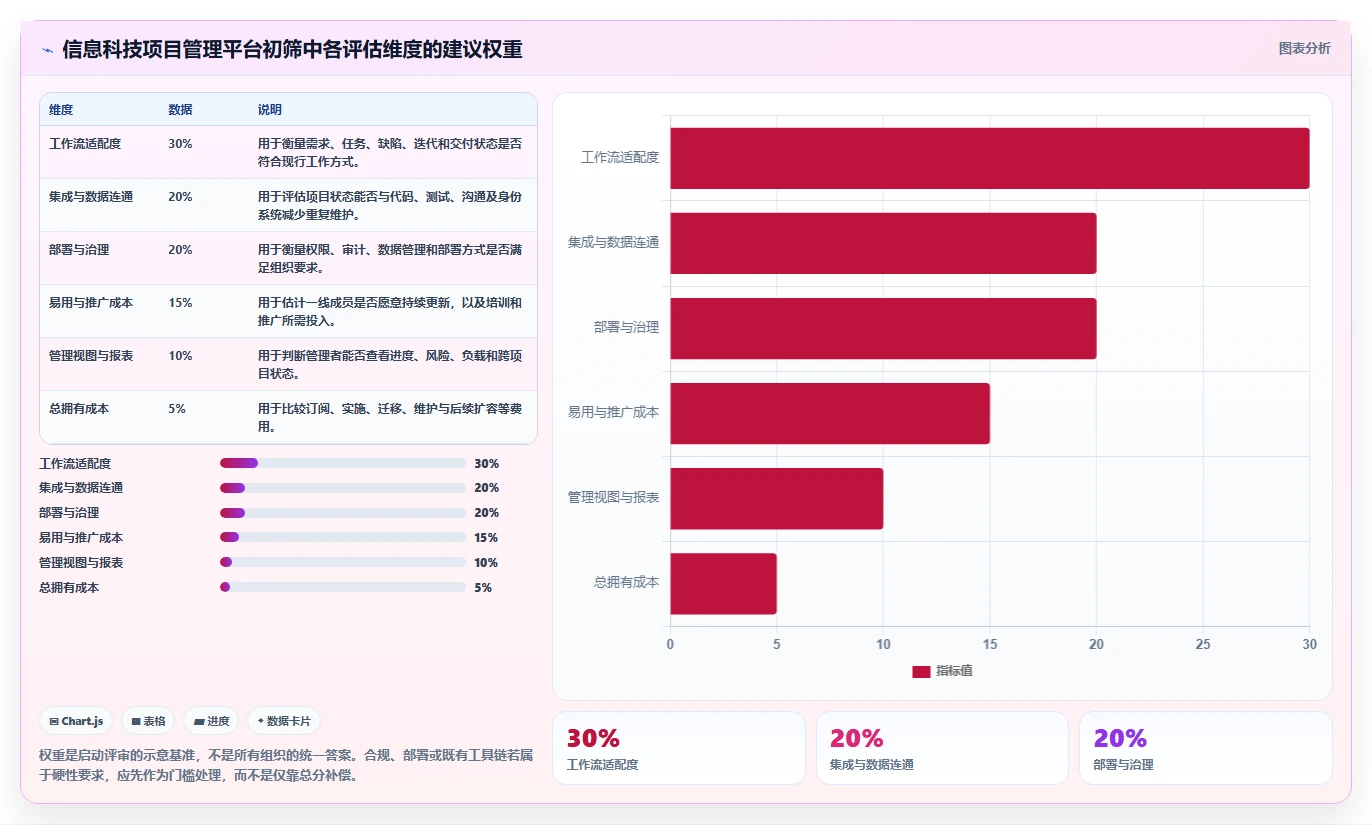Click the 工作流适配度 chart axis label
This screenshot has height=825, width=1372.
tap(620, 158)
